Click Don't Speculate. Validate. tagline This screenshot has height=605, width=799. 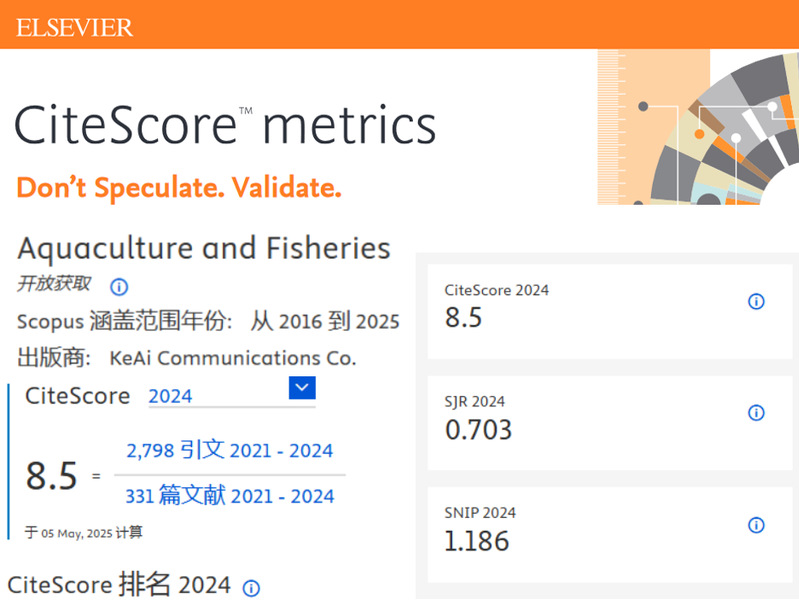179,188
